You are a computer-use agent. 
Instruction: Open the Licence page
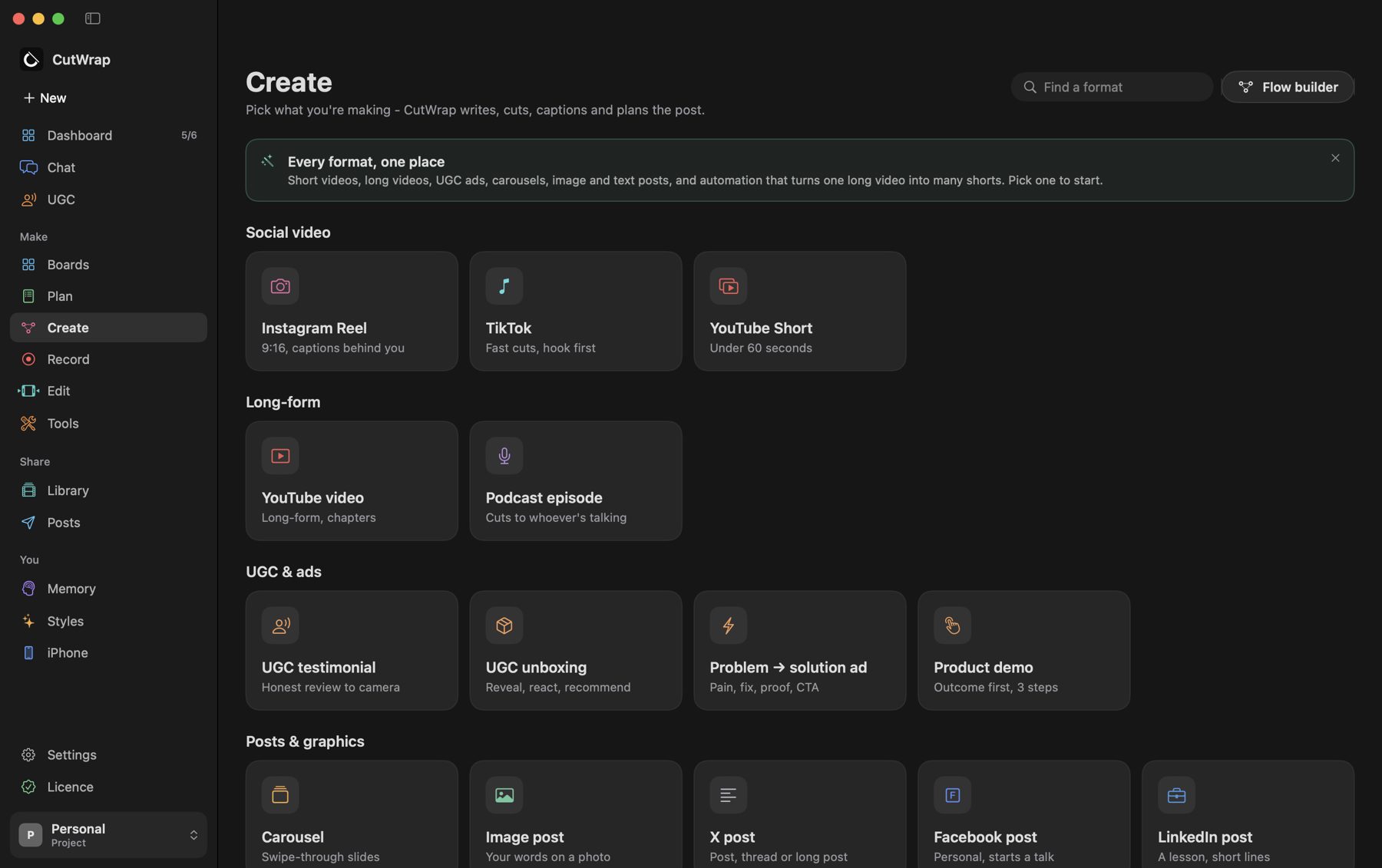click(x=108, y=787)
